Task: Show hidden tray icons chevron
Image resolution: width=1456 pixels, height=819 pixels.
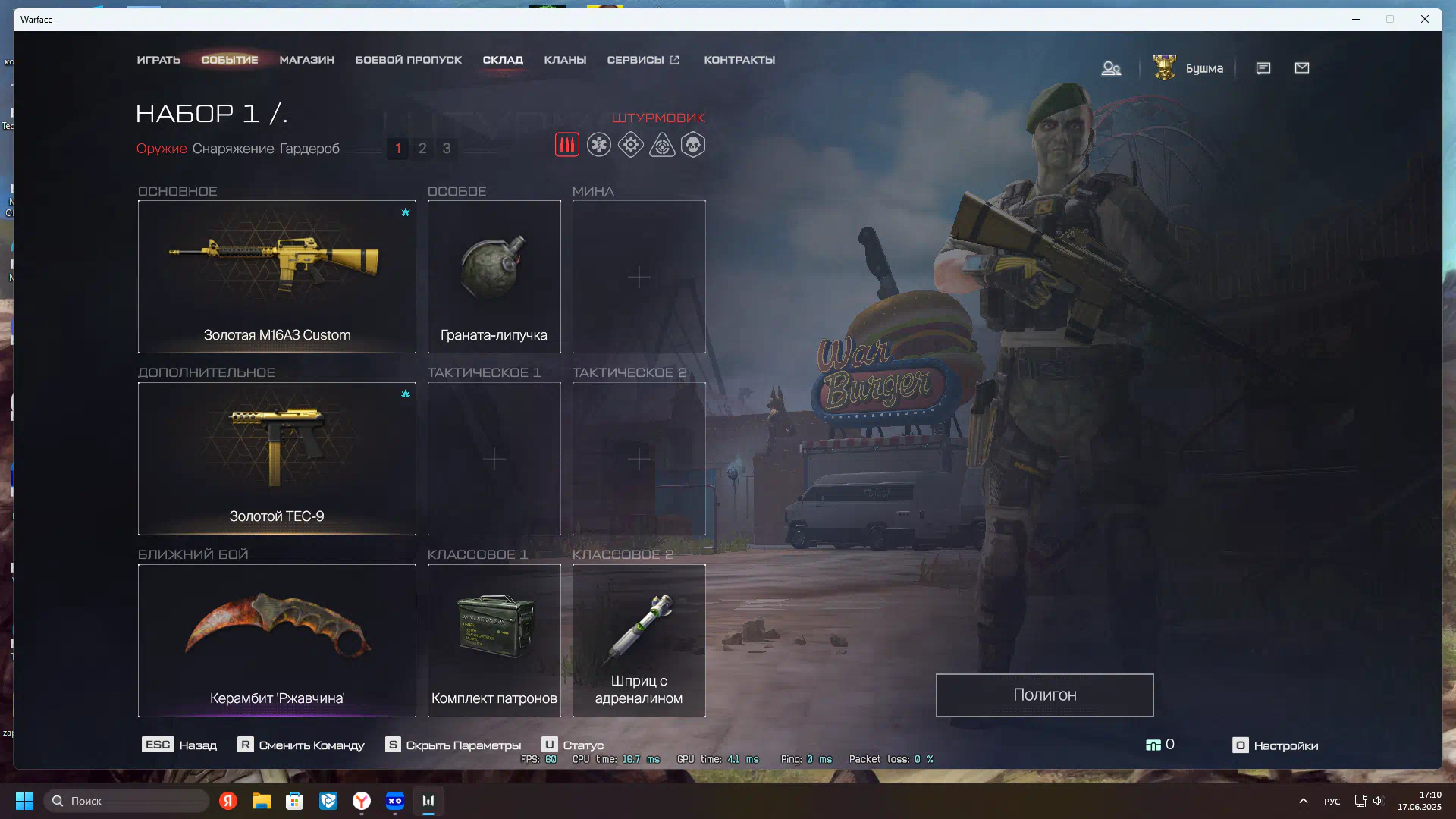Action: [x=1304, y=801]
